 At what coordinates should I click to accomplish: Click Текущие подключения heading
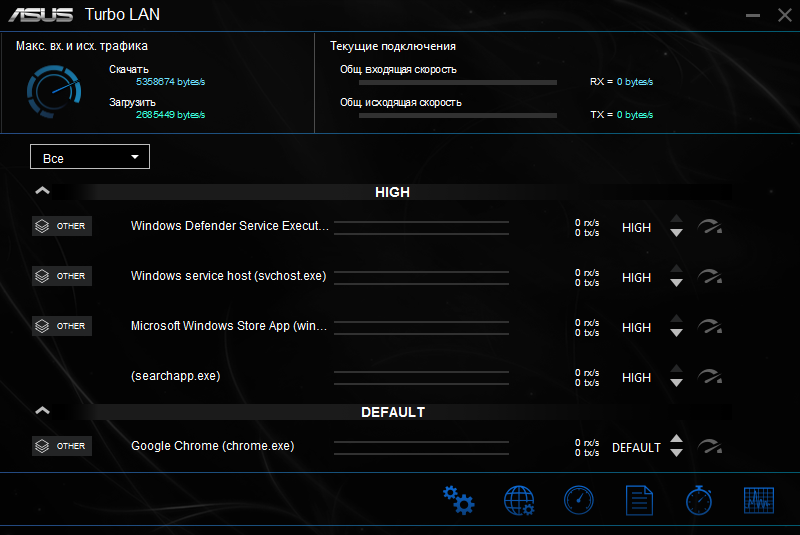pyautogui.click(x=393, y=46)
